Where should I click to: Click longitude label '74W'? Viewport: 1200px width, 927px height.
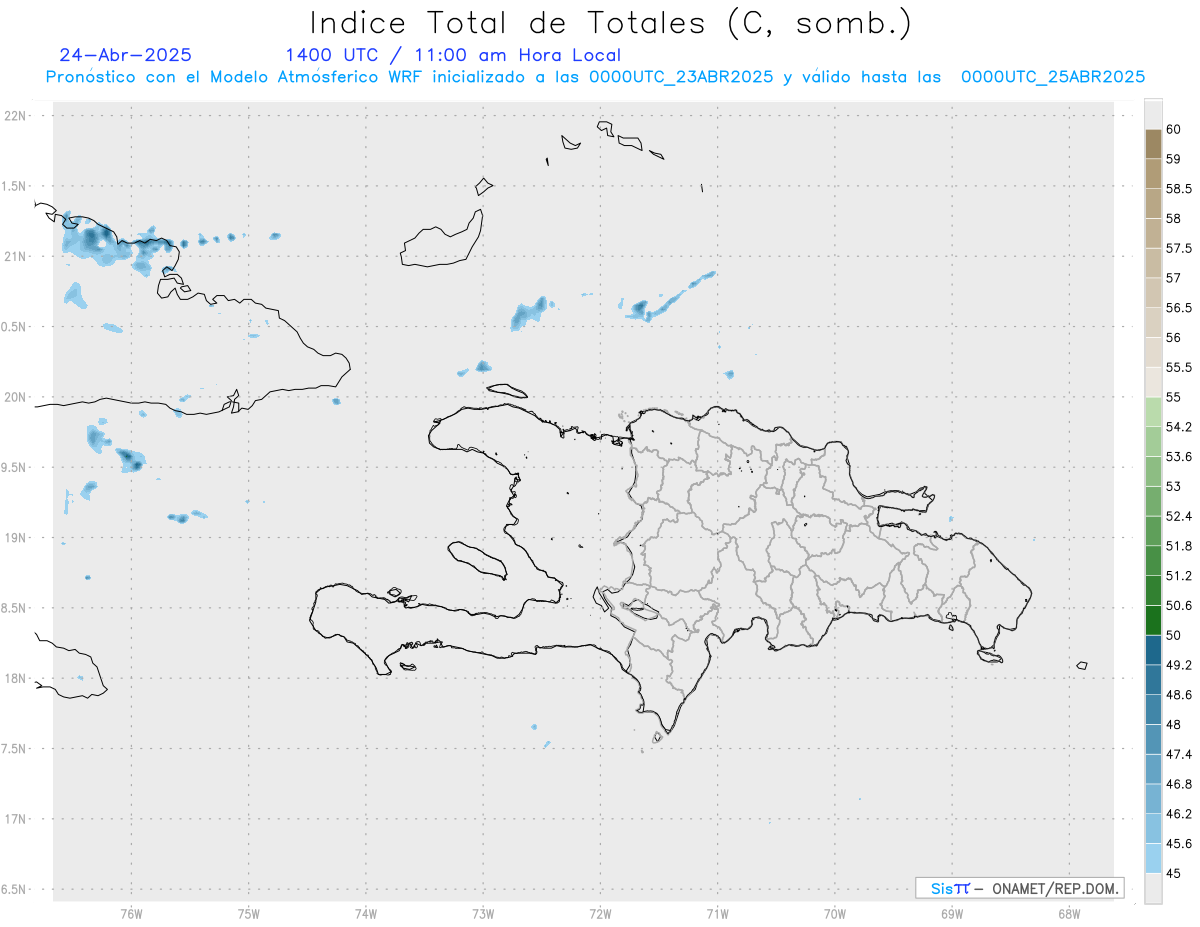coord(366,914)
